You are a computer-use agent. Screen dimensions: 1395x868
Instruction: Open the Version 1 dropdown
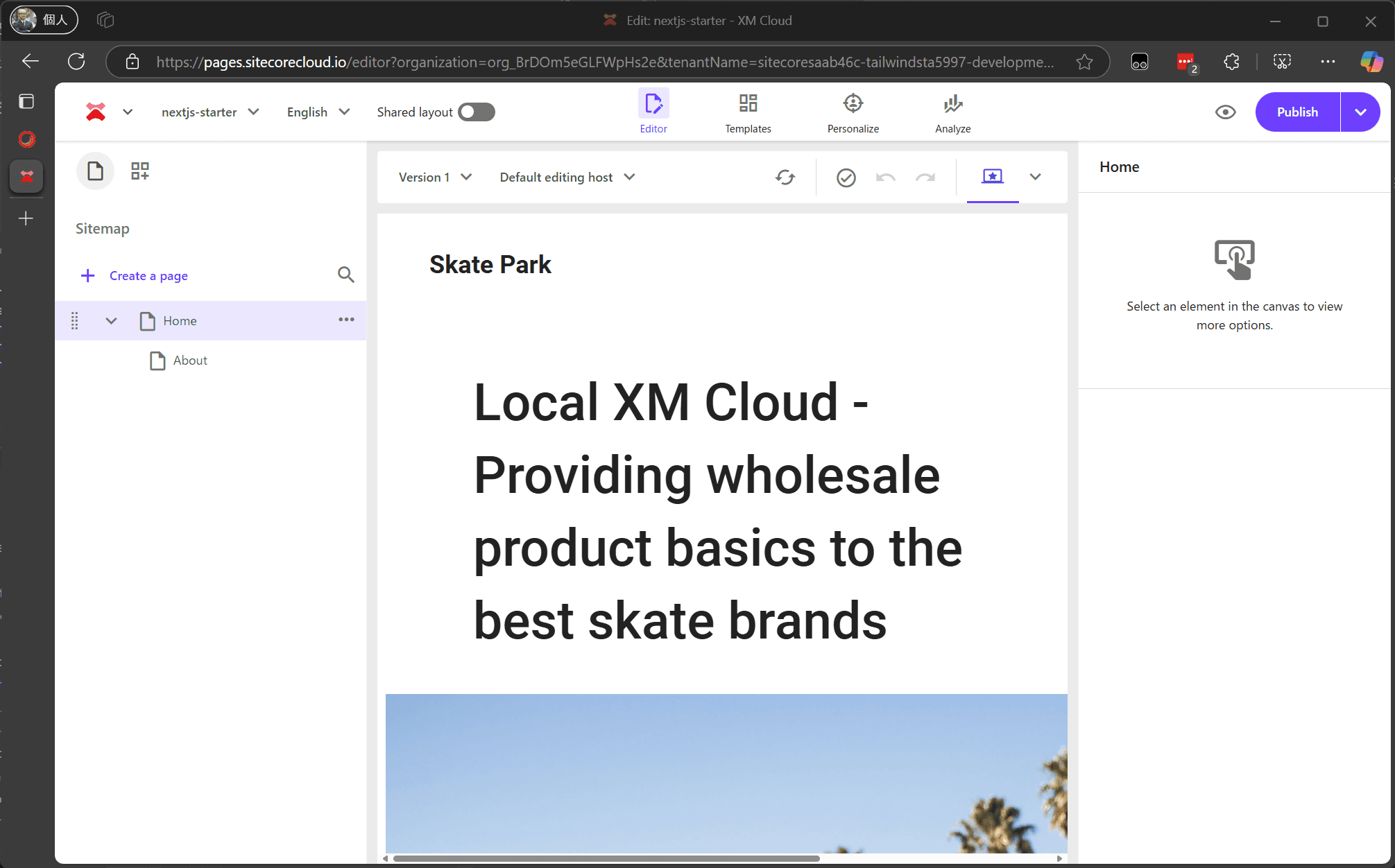(435, 177)
